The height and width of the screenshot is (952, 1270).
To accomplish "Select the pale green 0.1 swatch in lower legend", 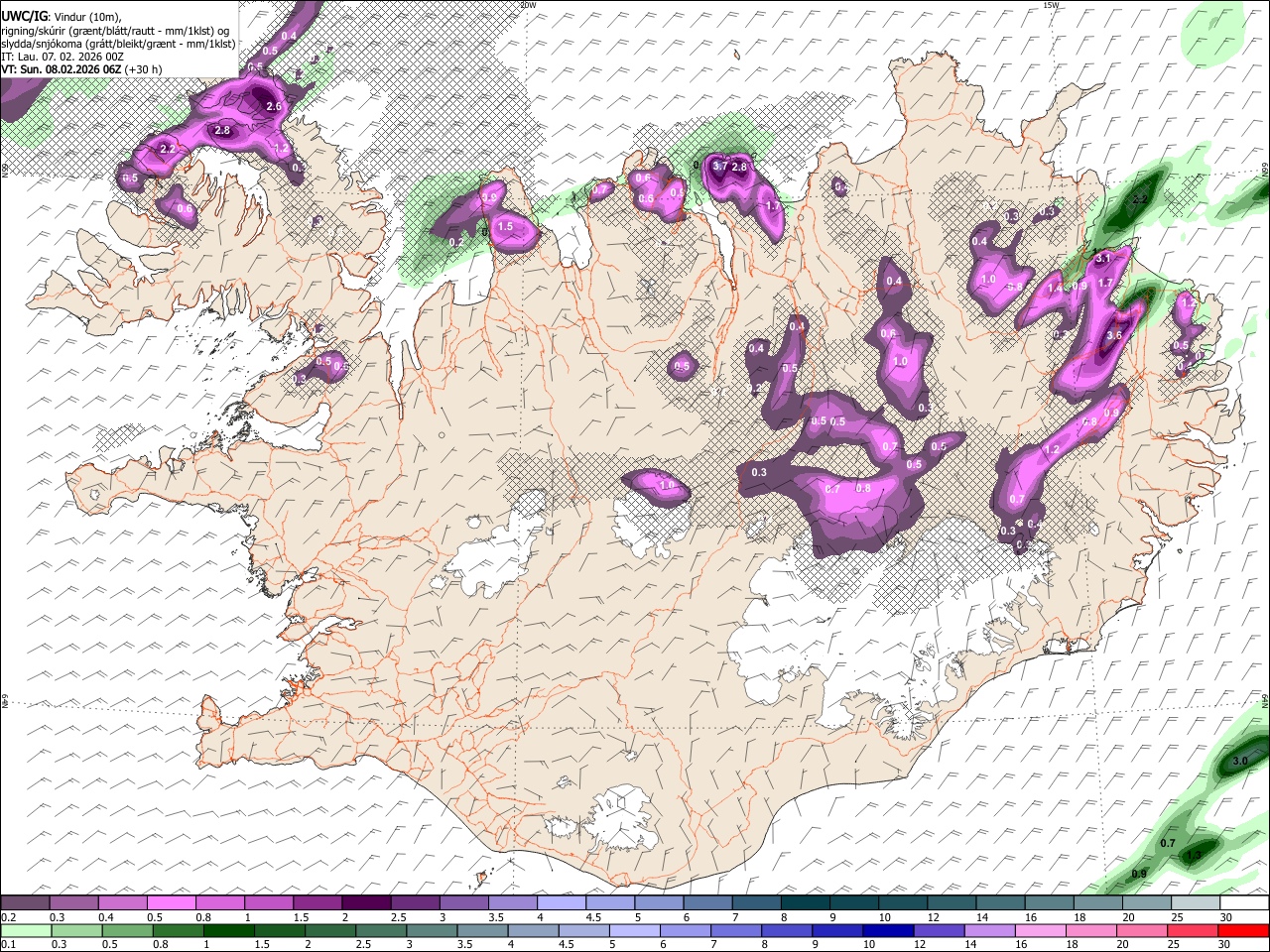I will pyautogui.click(x=26, y=930).
